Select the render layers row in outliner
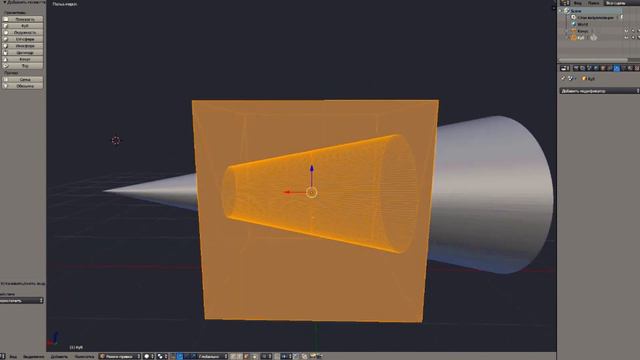Image resolution: width=640 pixels, height=360 pixels. coord(595,18)
